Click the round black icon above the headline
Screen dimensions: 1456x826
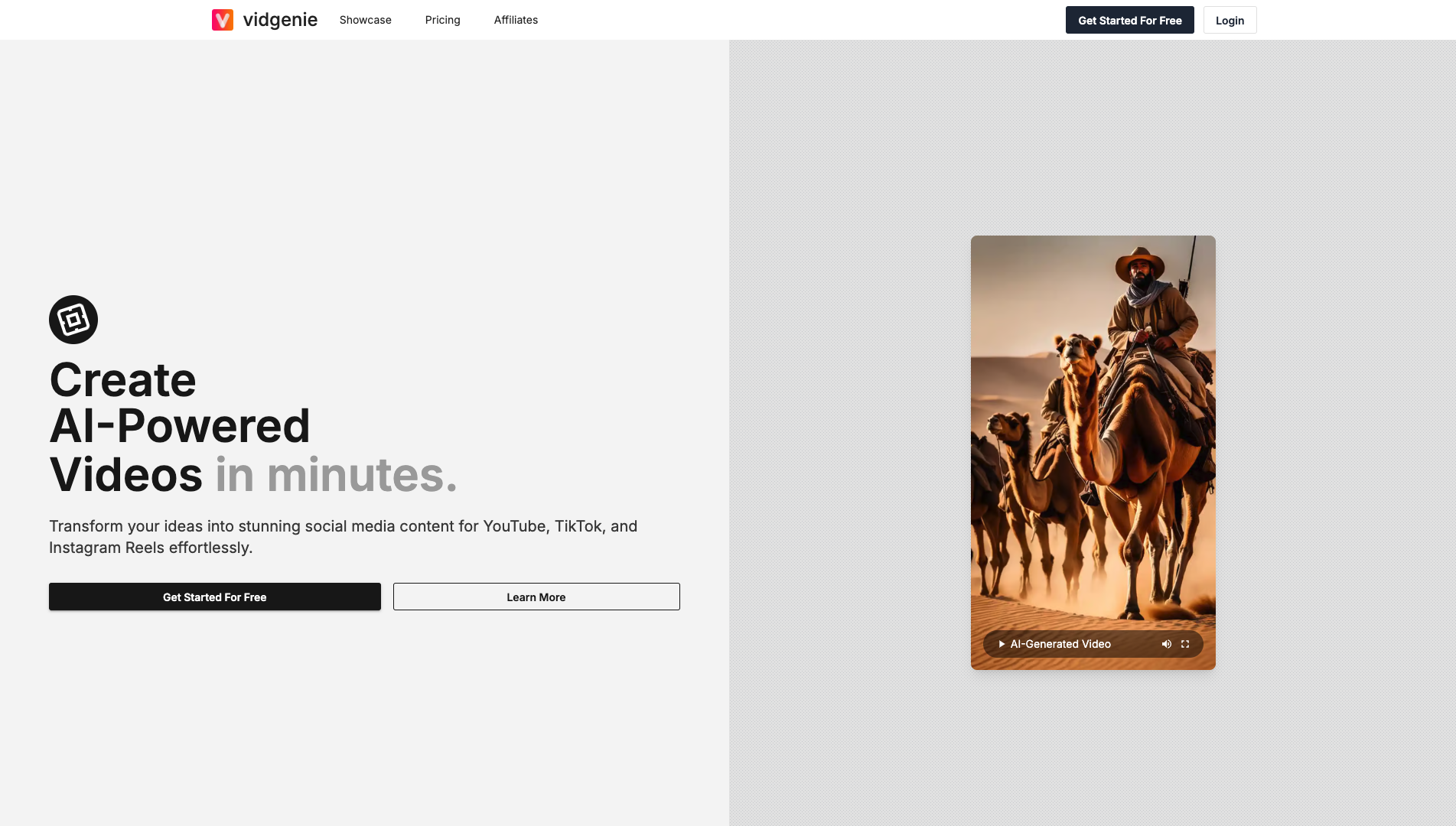point(73,320)
